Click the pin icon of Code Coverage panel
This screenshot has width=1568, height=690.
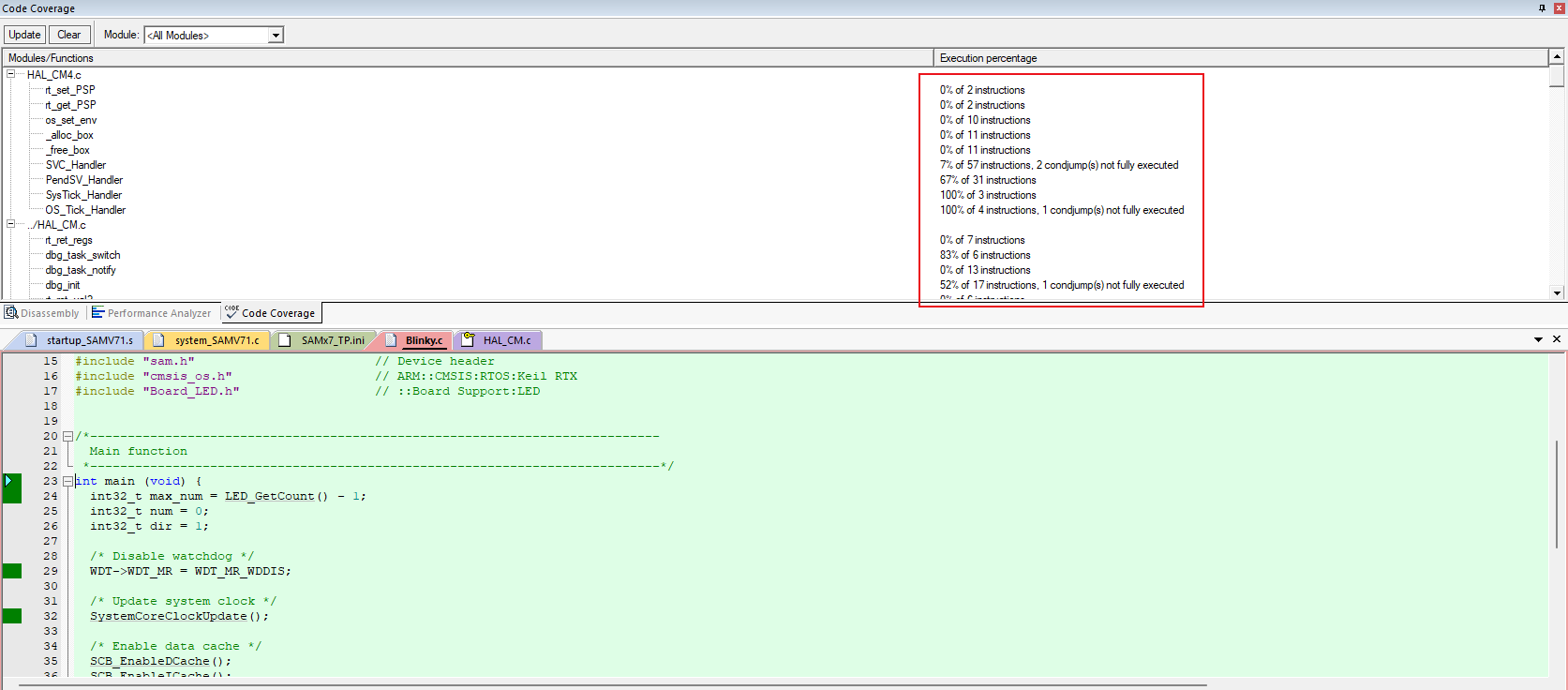(x=1542, y=8)
